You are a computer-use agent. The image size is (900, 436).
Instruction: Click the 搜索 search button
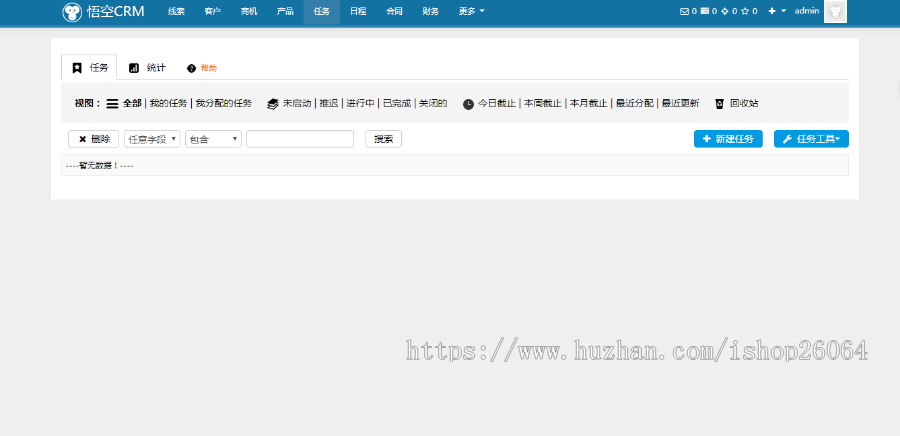point(383,139)
